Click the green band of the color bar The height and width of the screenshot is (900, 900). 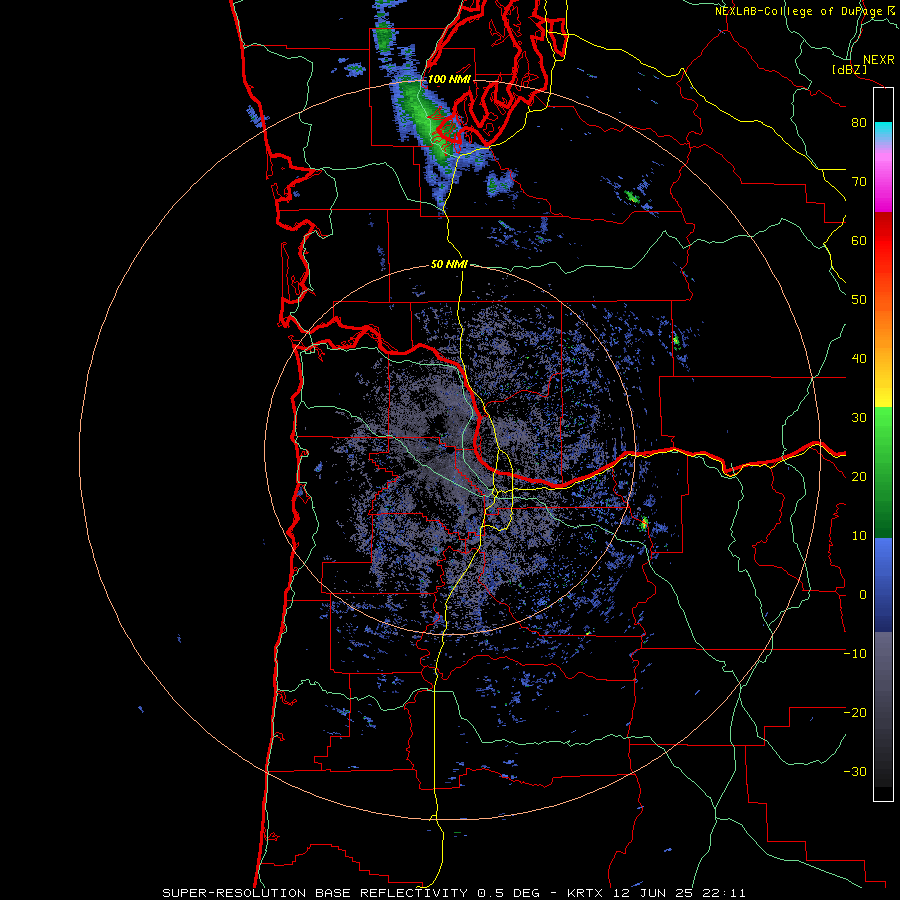point(883,472)
